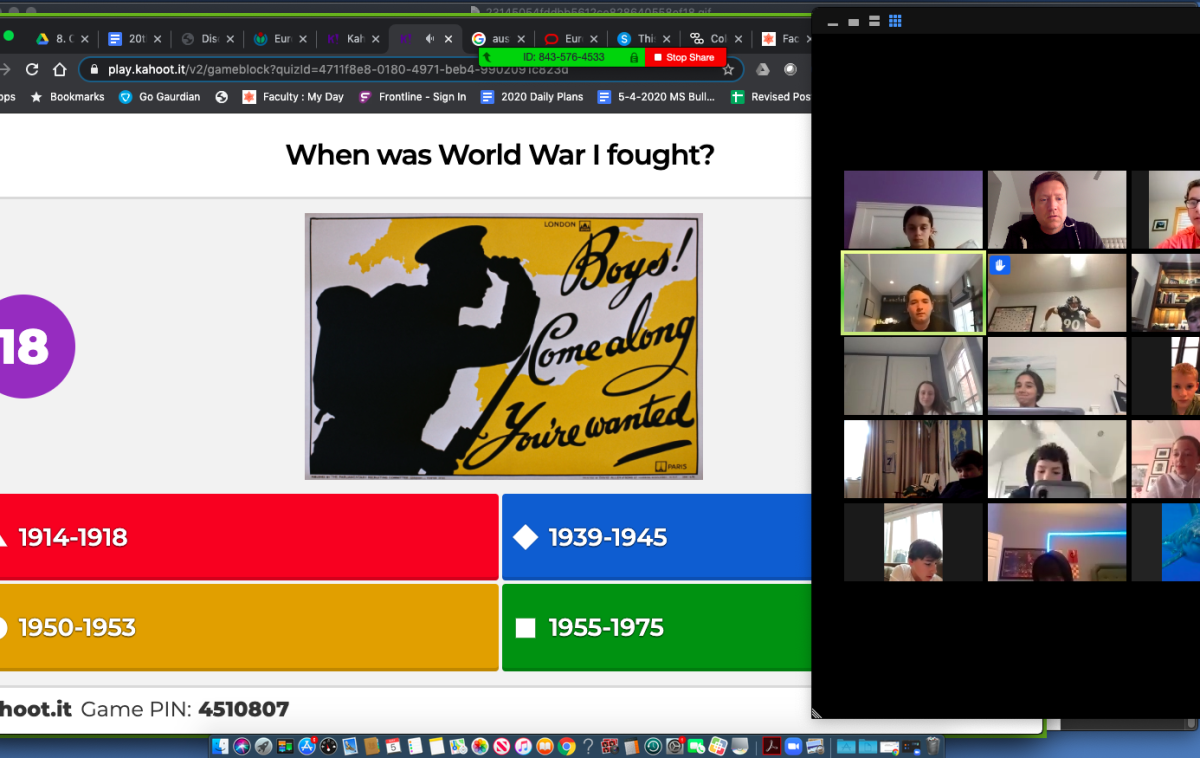
Task: Toggle Zoom to speaker view layout
Action: tap(854, 20)
